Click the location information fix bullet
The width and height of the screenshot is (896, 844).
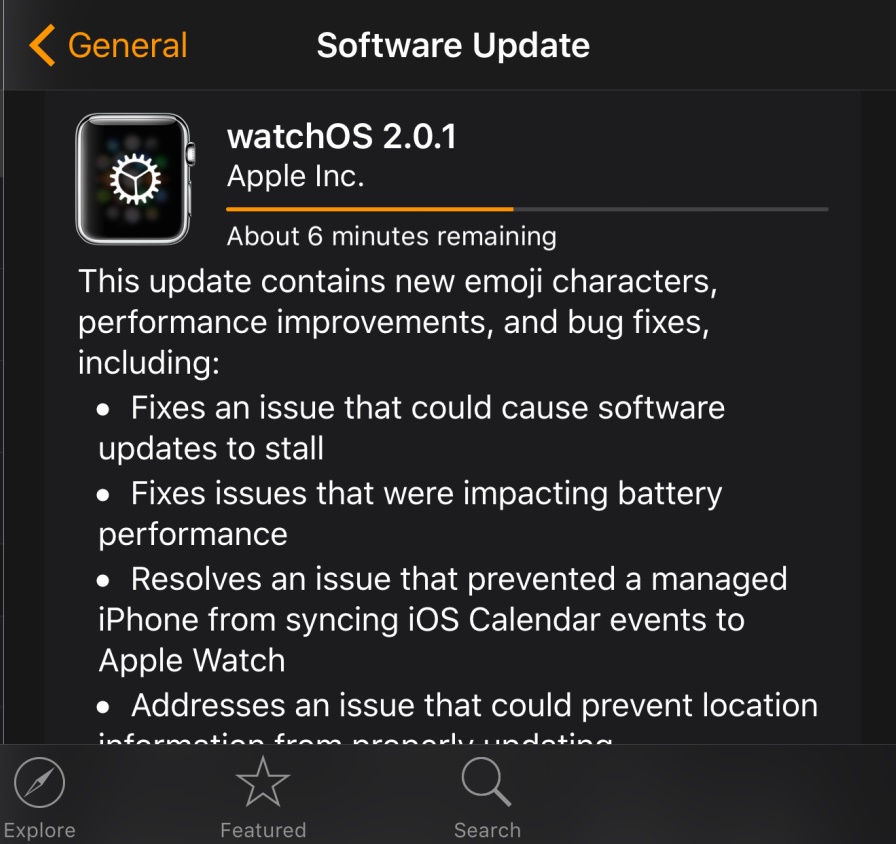457,717
